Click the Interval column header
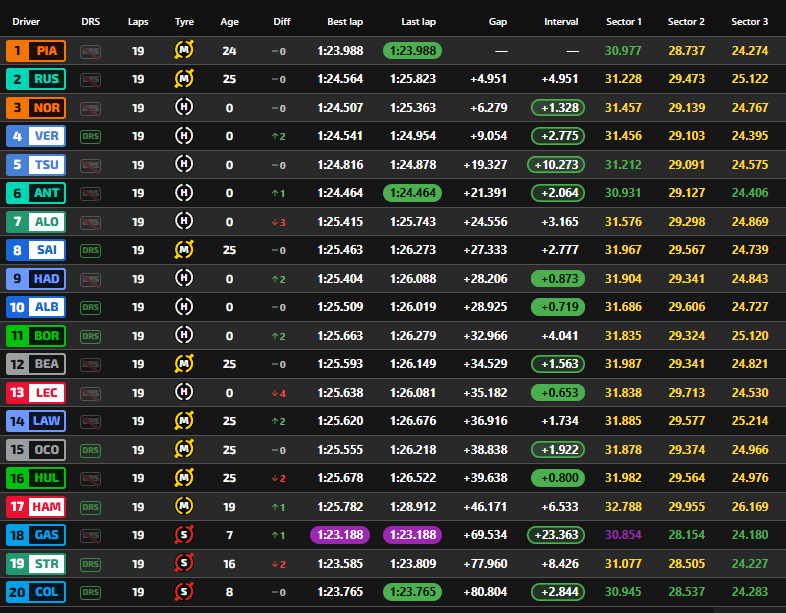Viewport: 786px width, 613px height. click(x=561, y=21)
